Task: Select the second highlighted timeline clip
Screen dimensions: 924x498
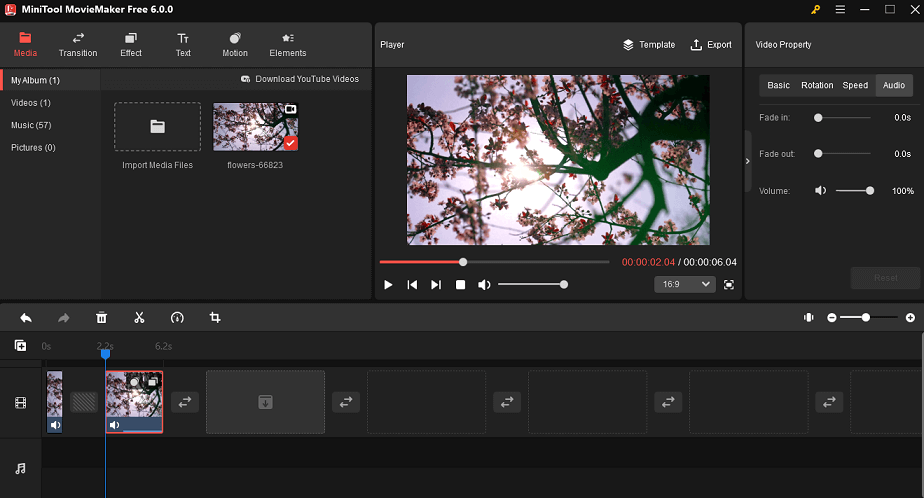Action: (x=134, y=402)
